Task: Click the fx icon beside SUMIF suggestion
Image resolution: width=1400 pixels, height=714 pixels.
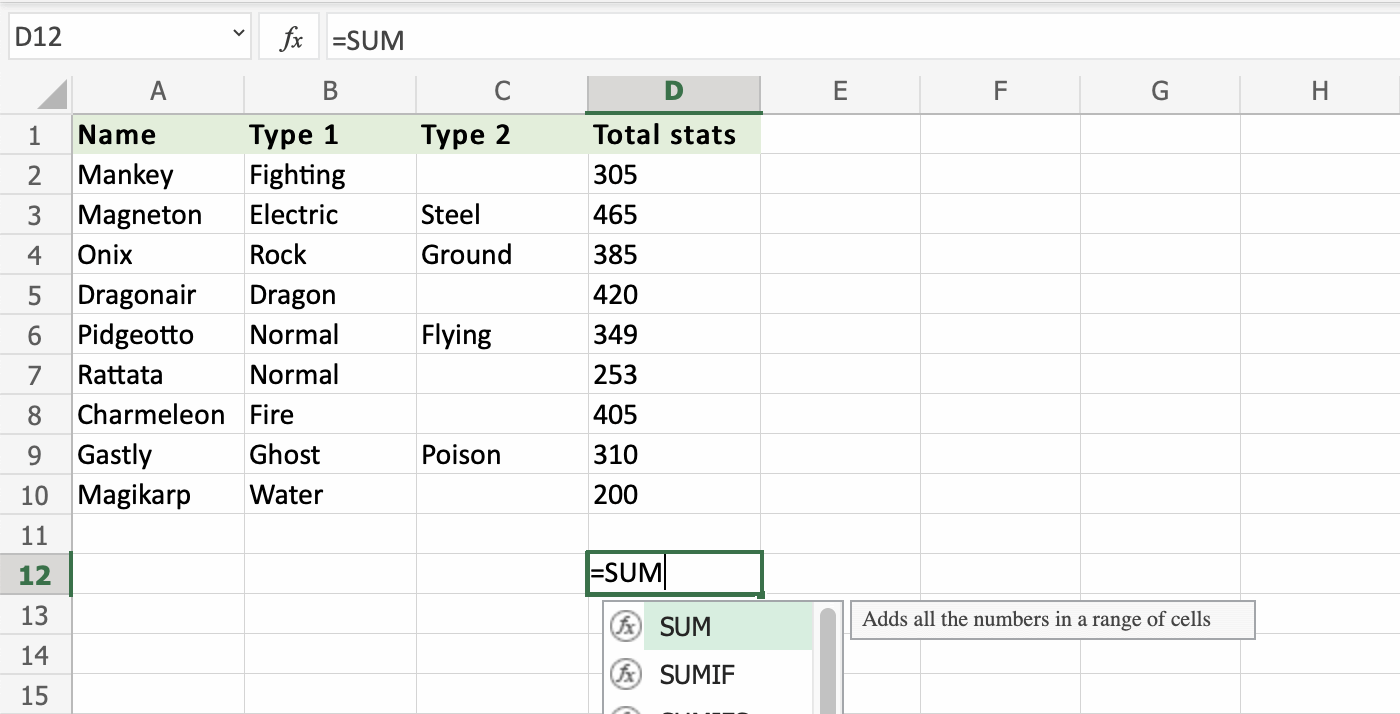Action: (x=625, y=674)
